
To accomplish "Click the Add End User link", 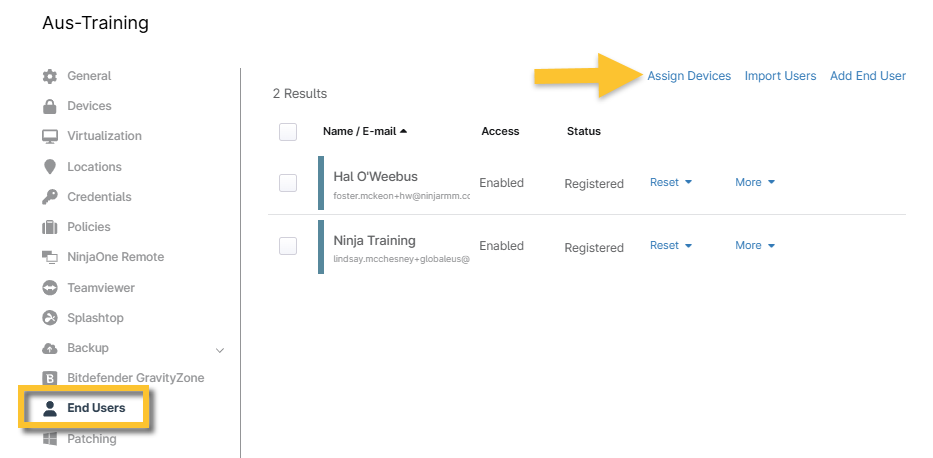I will tap(867, 76).
